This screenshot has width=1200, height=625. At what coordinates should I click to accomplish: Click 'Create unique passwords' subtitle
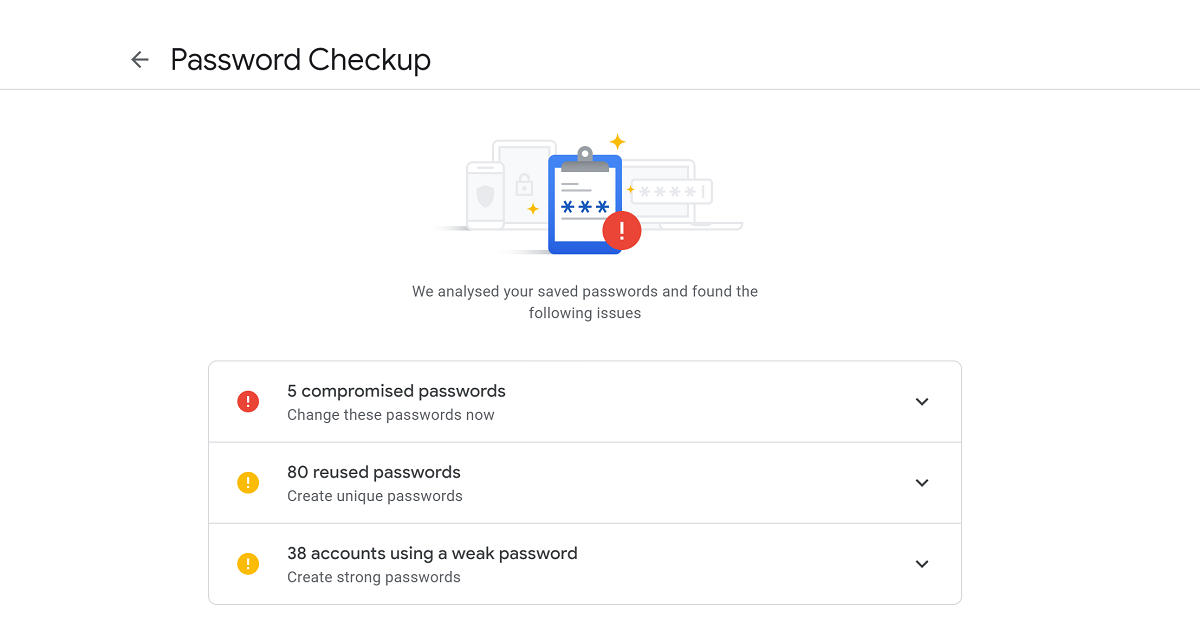click(375, 496)
